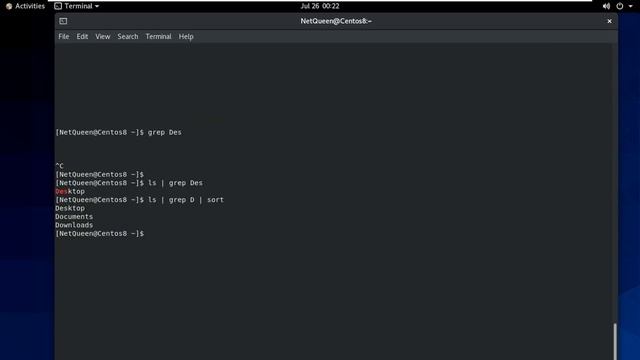Click the NetQueen@Centos8 window title
Screen dimensions: 640x360
tap(336, 21)
